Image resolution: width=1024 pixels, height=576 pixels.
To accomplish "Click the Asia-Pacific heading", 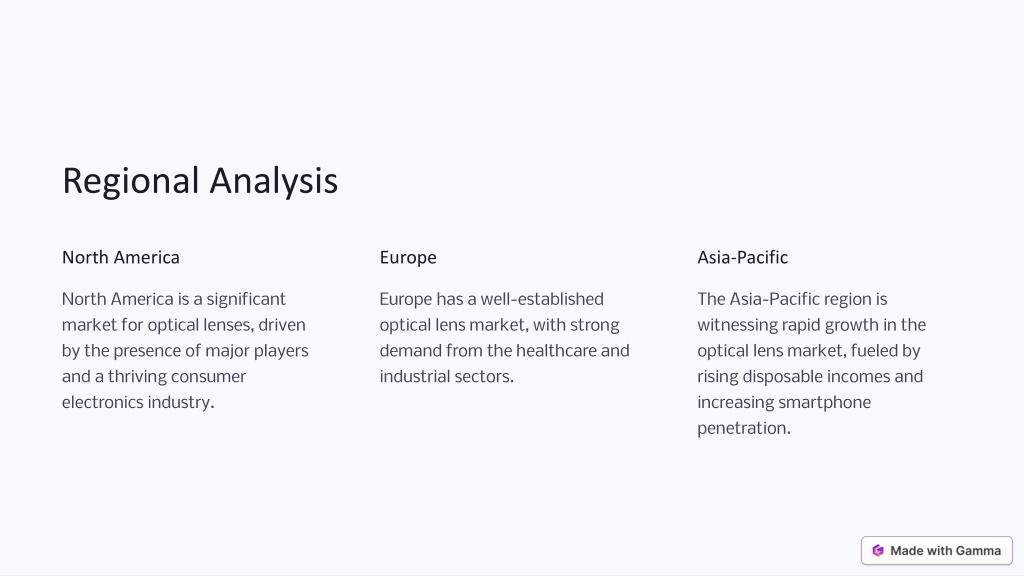I will click(743, 257).
